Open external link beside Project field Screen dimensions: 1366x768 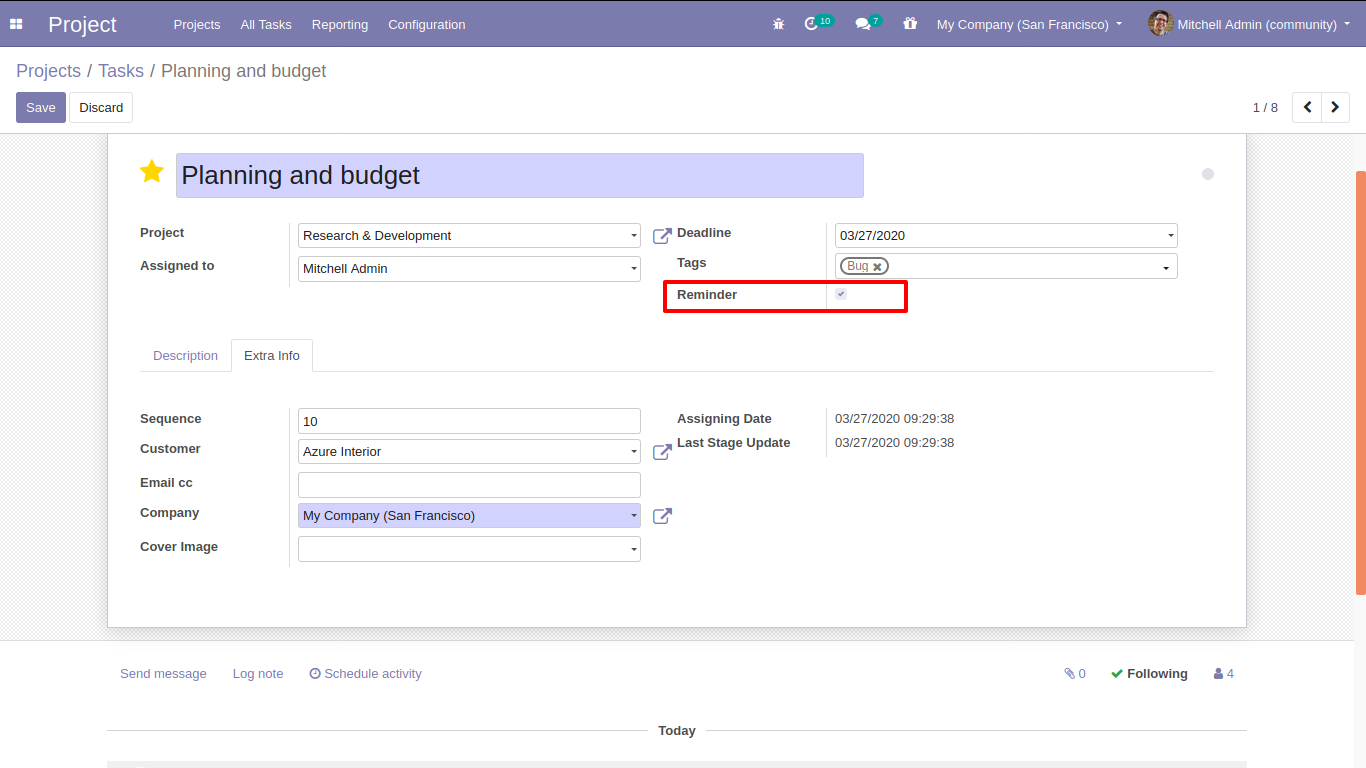[662, 236]
